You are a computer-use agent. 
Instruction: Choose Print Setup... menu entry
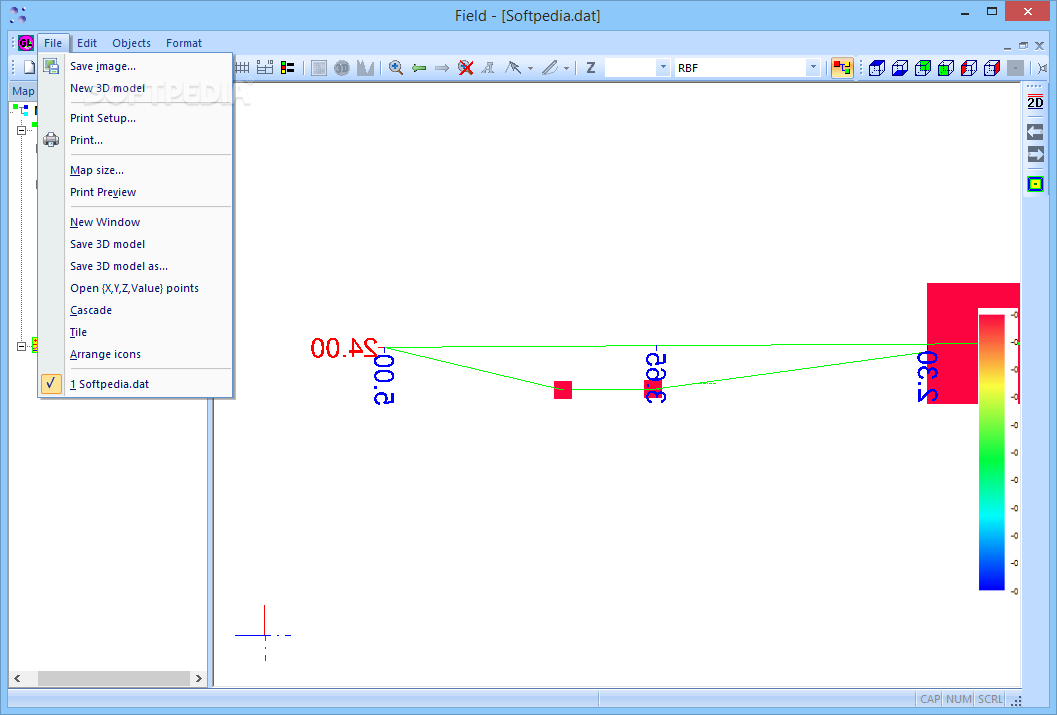(x=135, y=118)
